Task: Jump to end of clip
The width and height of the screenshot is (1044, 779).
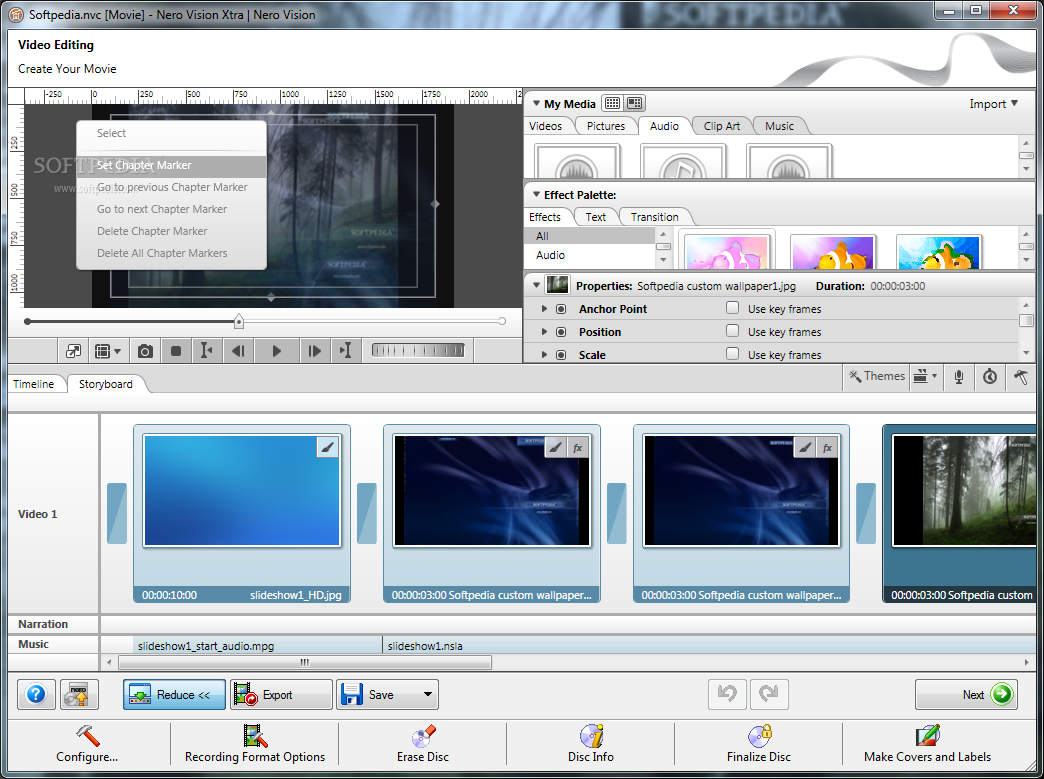Action: 346,351
